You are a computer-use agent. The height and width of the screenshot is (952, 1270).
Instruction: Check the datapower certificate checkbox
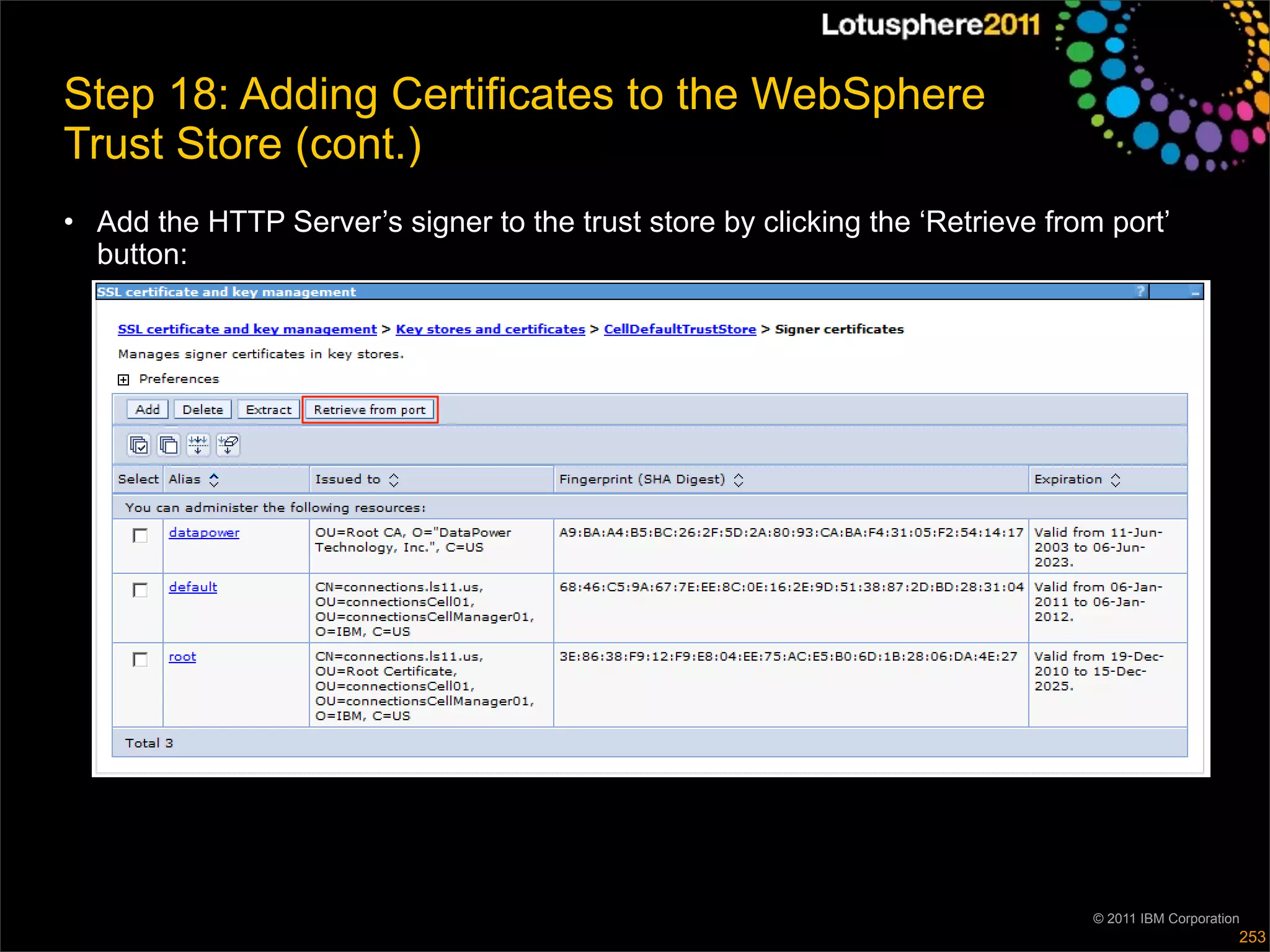(140, 535)
